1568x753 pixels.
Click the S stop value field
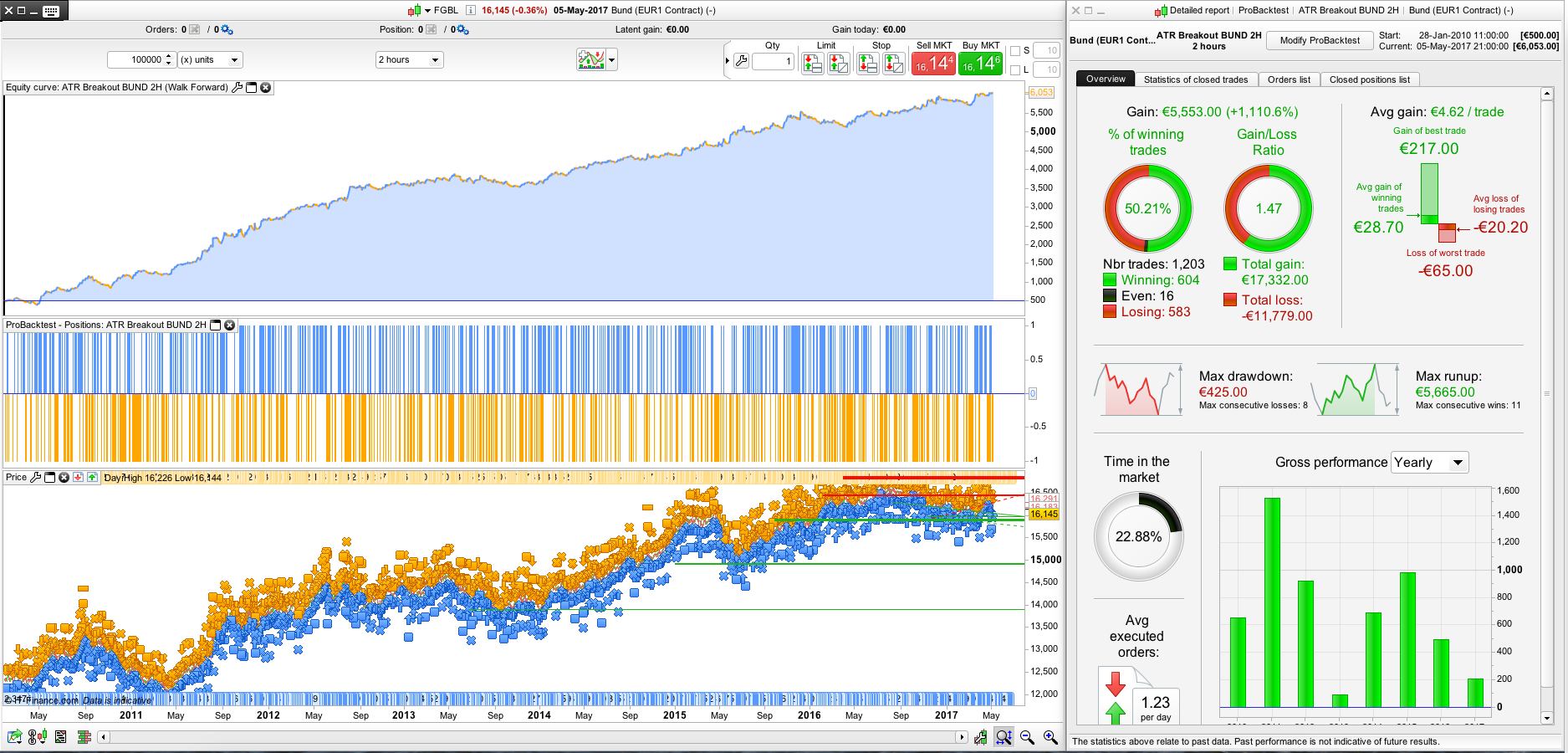click(1047, 51)
